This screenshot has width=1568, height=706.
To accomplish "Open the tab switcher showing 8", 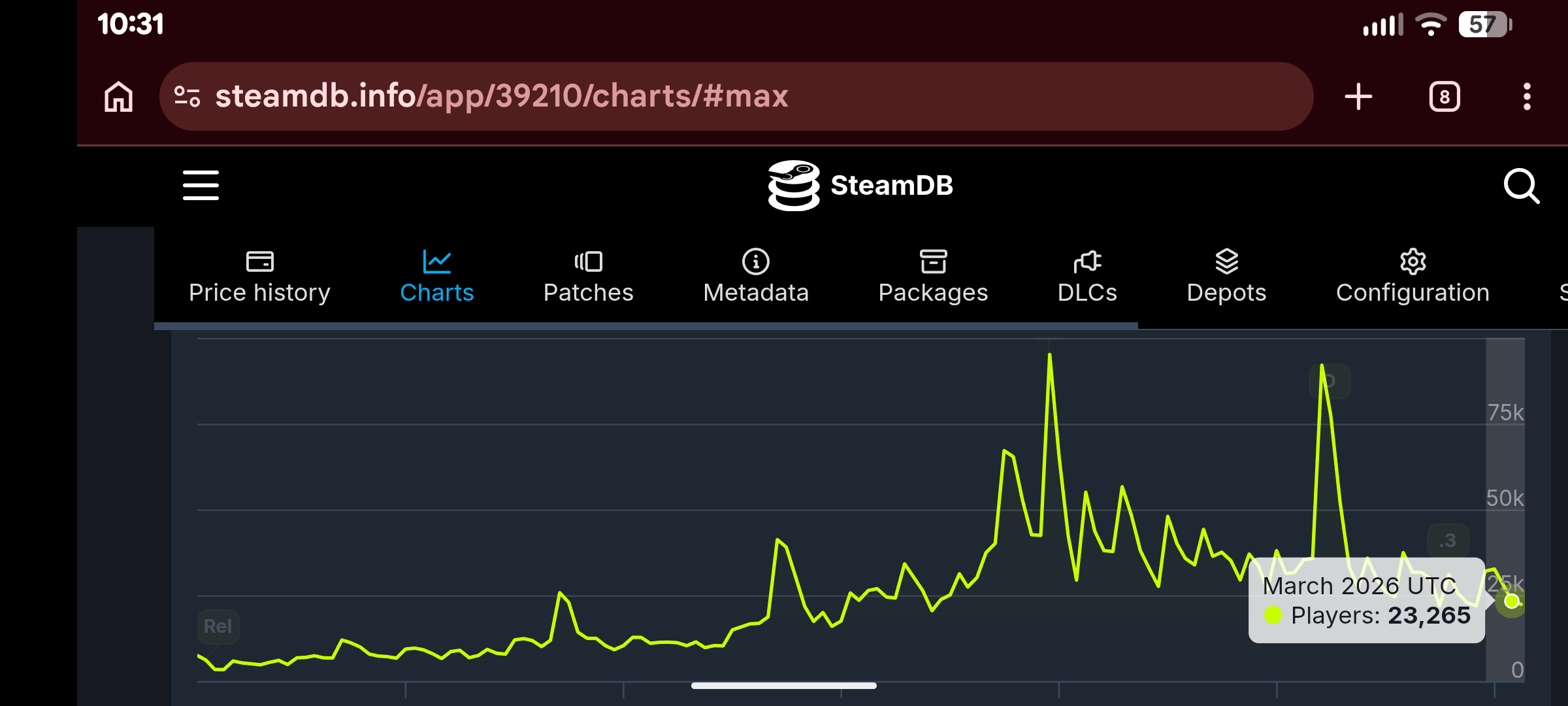I will (1445, 97).
